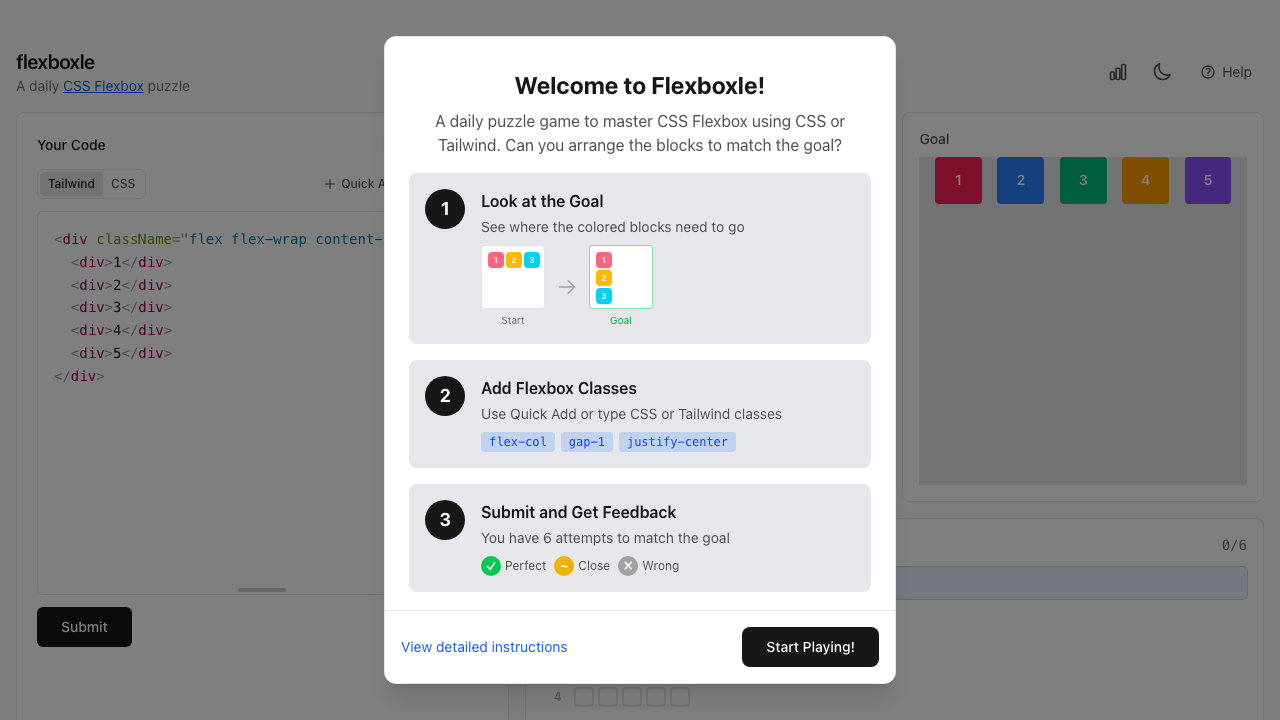Click the gray Wrong X icon

coord(627,565)
